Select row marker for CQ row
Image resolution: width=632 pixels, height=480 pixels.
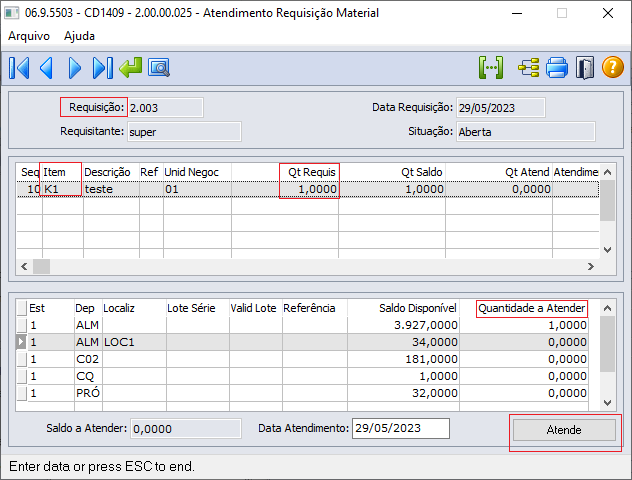coord(22,376)
